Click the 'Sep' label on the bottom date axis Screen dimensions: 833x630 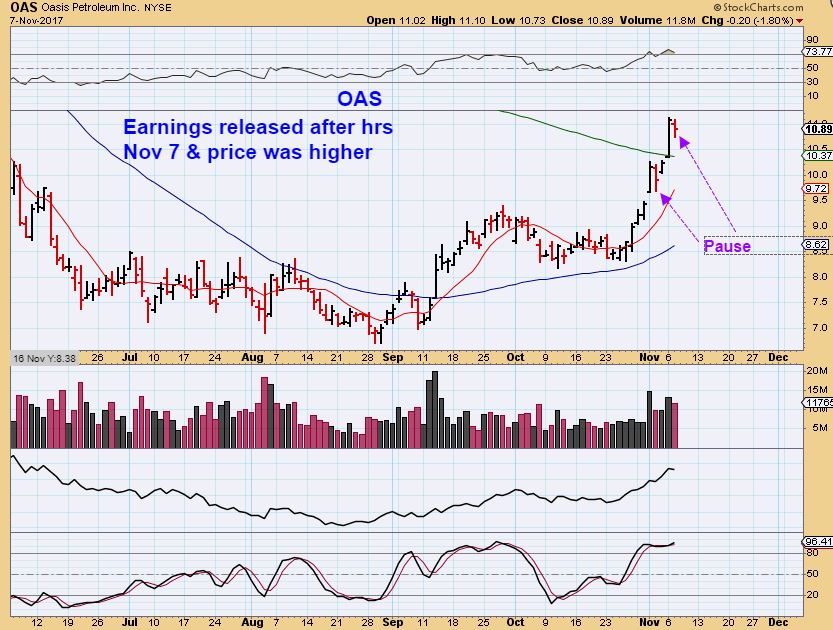(x=393, y=622)
